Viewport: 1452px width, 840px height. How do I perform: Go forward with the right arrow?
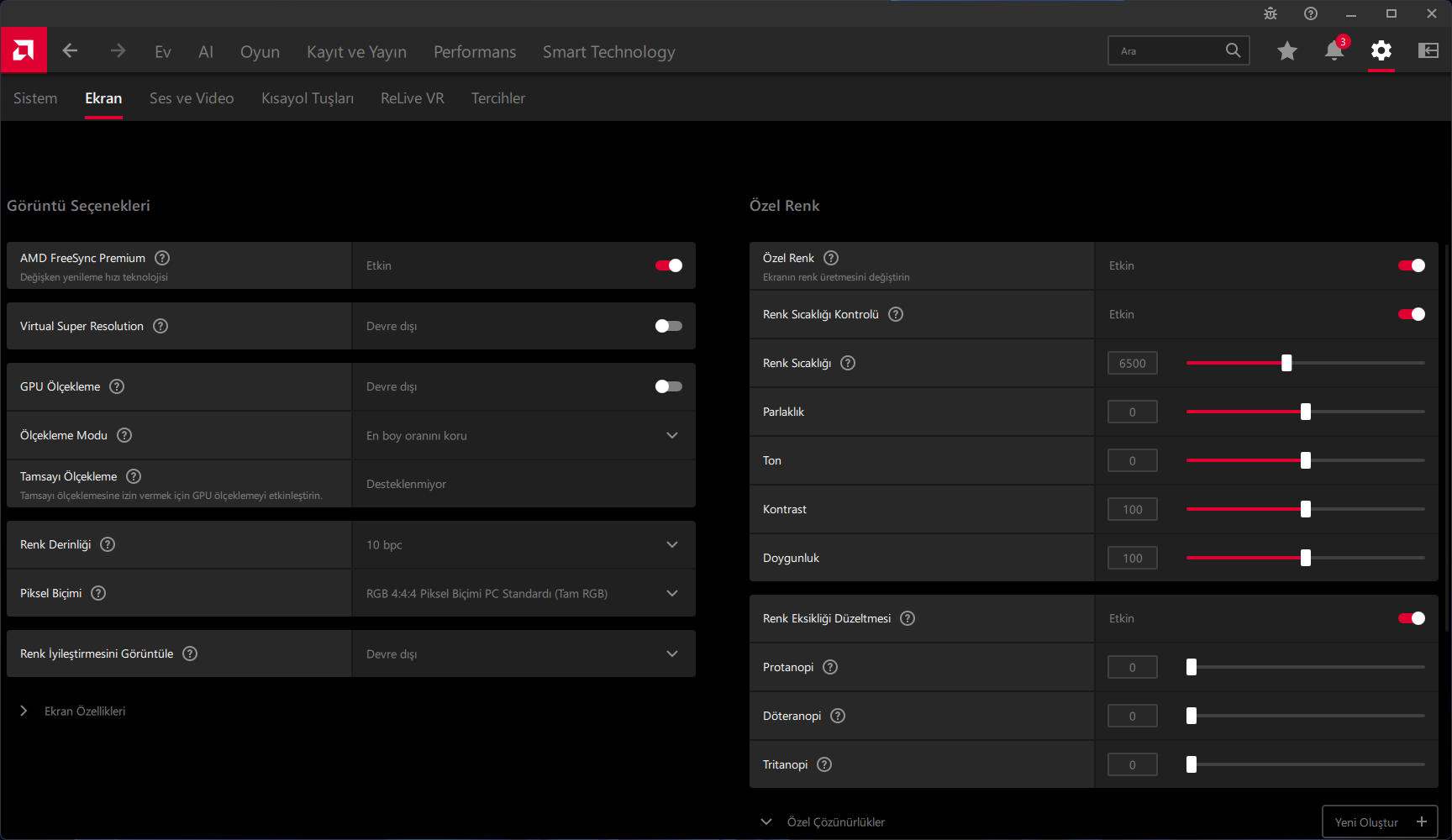[118, 51]
